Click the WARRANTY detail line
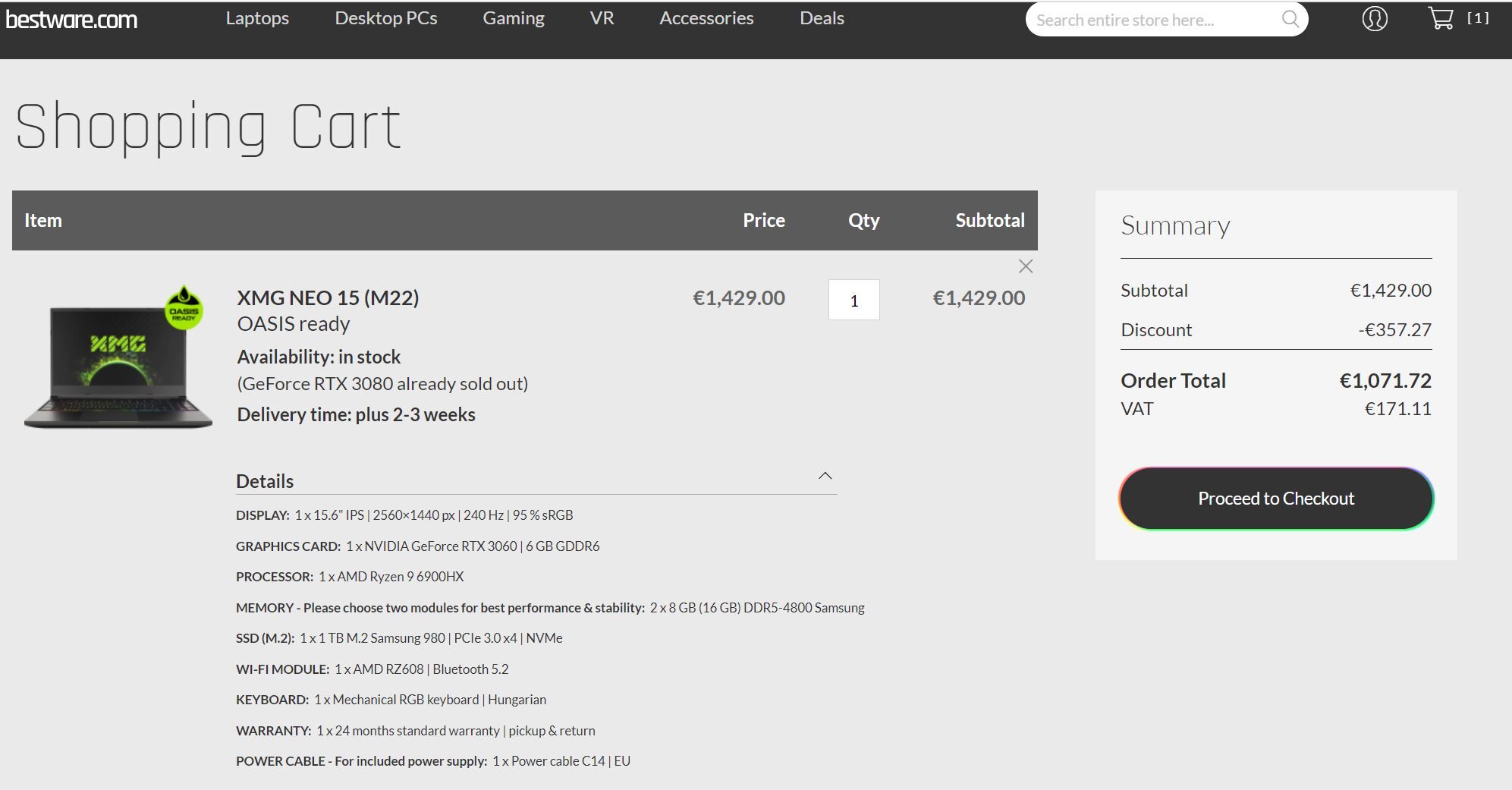1512x790 pixels. tap(415, 731)
